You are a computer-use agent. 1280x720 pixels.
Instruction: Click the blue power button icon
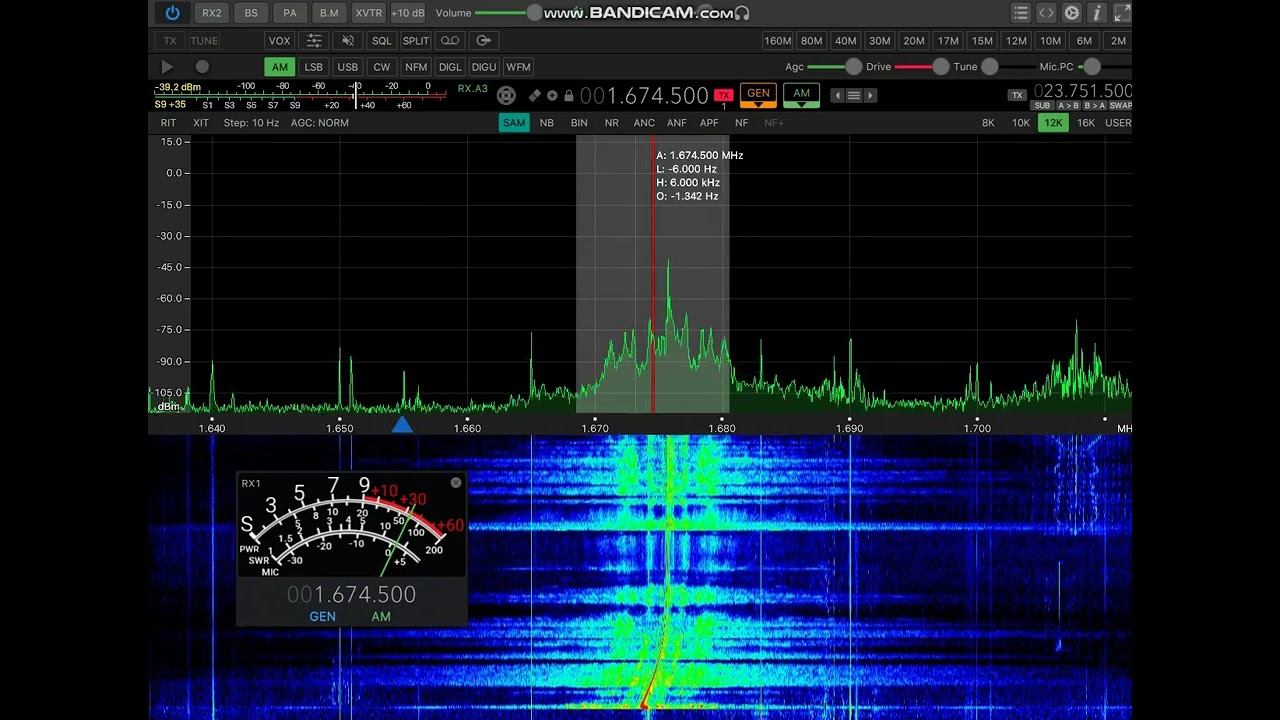point(173,13)
